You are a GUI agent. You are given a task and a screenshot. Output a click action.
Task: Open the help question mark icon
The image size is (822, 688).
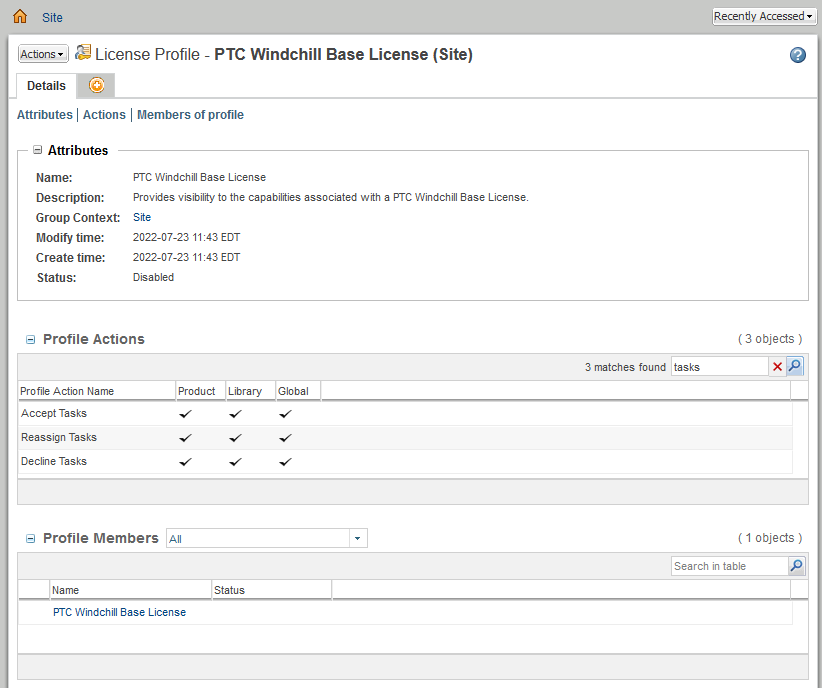pyautogui.click(x=798, y=55)
